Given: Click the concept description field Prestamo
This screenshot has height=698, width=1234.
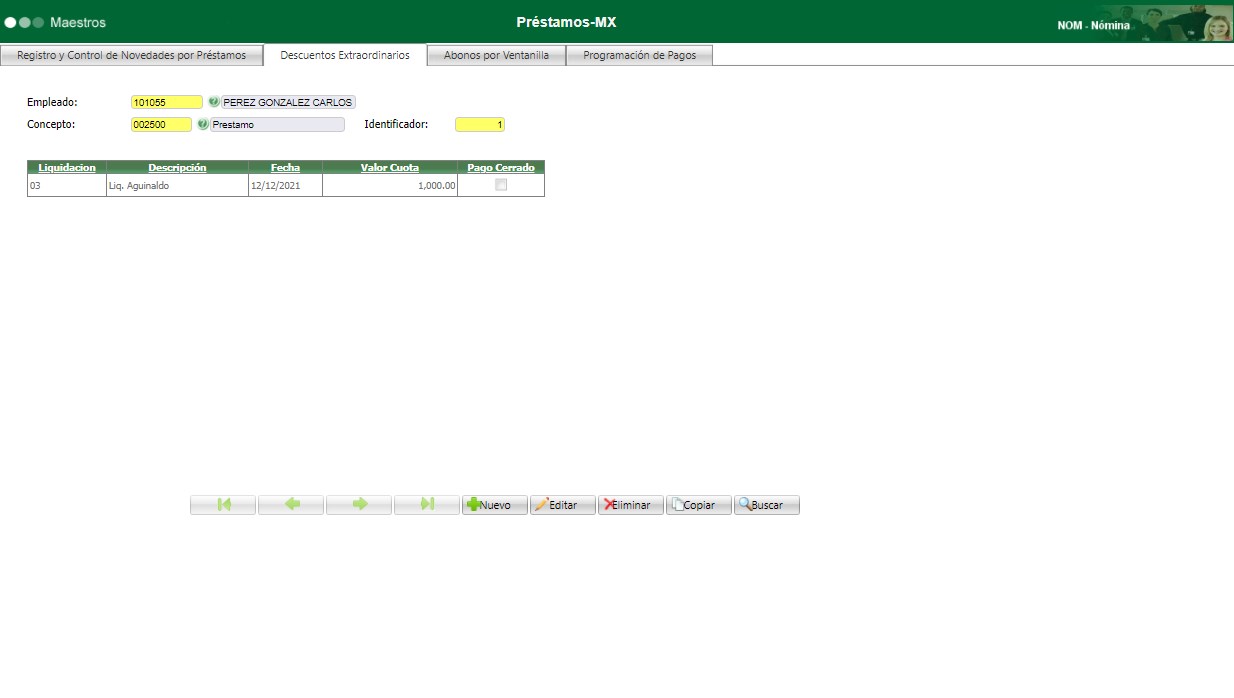Looking at the screenshot, I should (x=277, y=125).
